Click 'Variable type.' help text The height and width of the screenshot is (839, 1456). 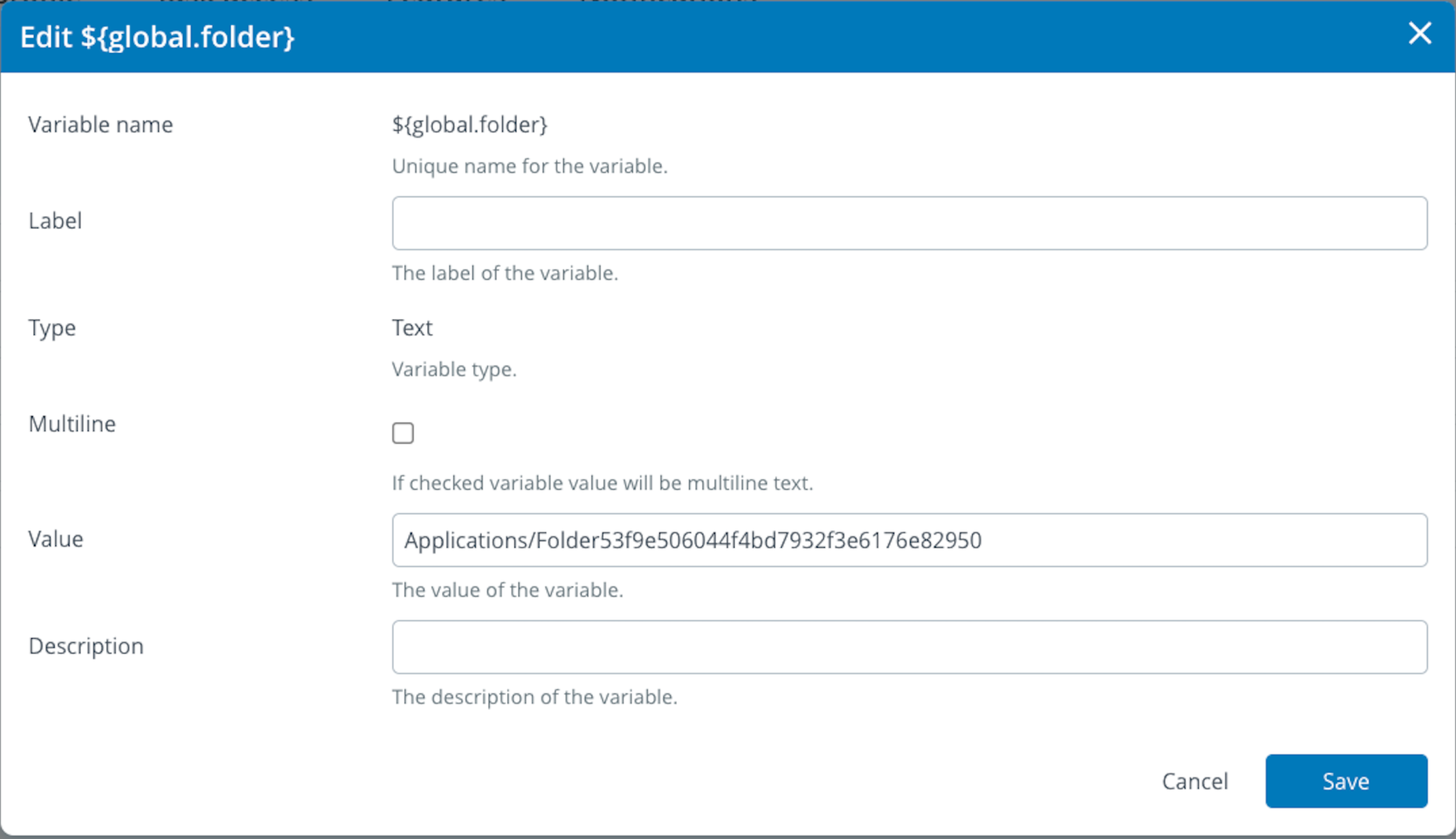coord(455,369)
